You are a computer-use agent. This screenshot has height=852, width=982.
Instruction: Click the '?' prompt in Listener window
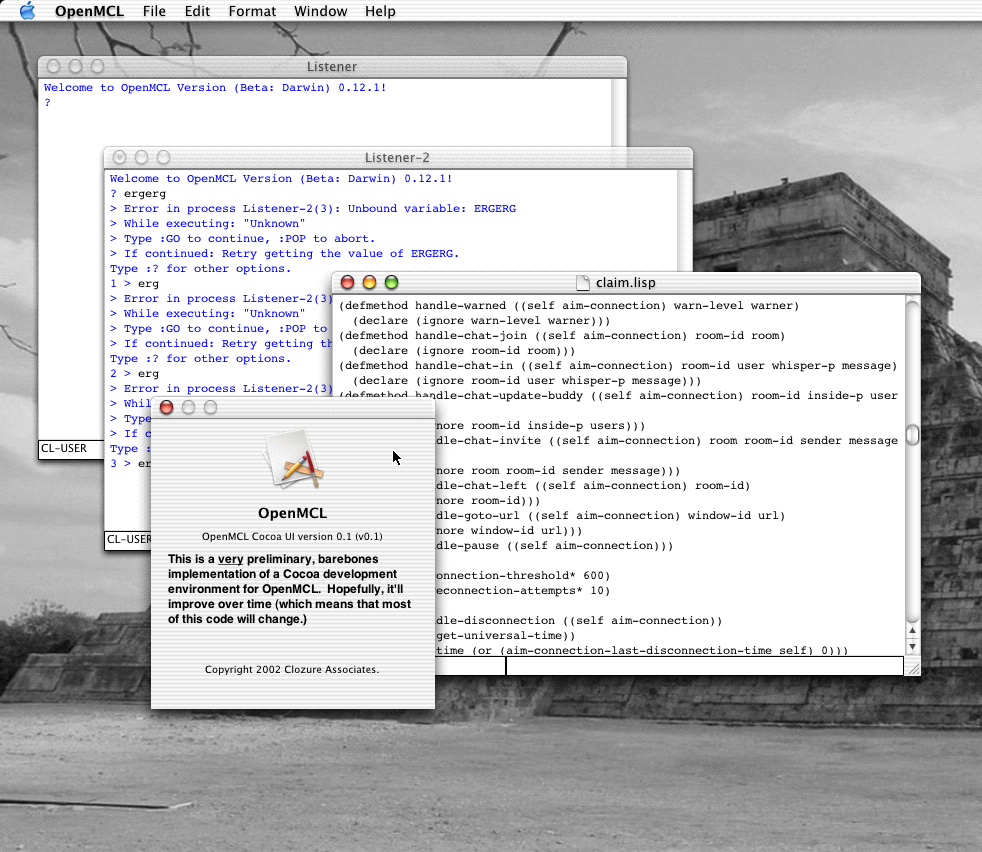pyautogui.click(x=48, y=103)
